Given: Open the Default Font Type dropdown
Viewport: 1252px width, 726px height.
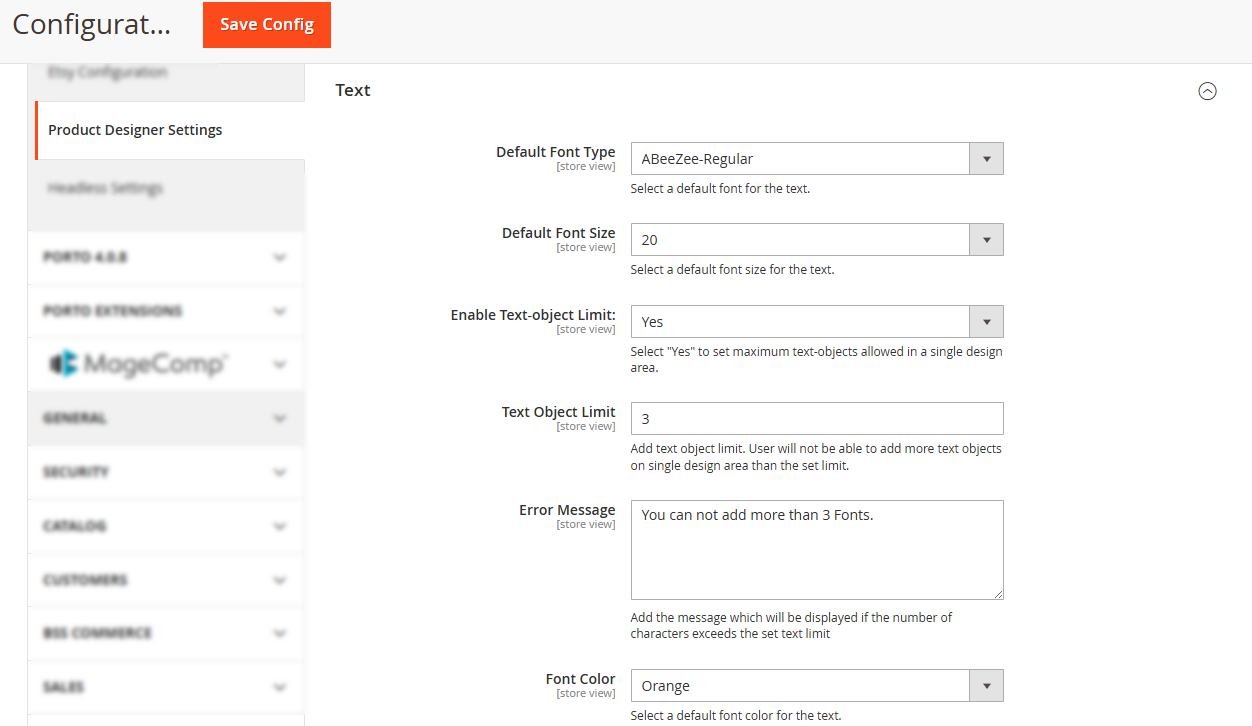Looking at the screenshot, I should [816, 159].
